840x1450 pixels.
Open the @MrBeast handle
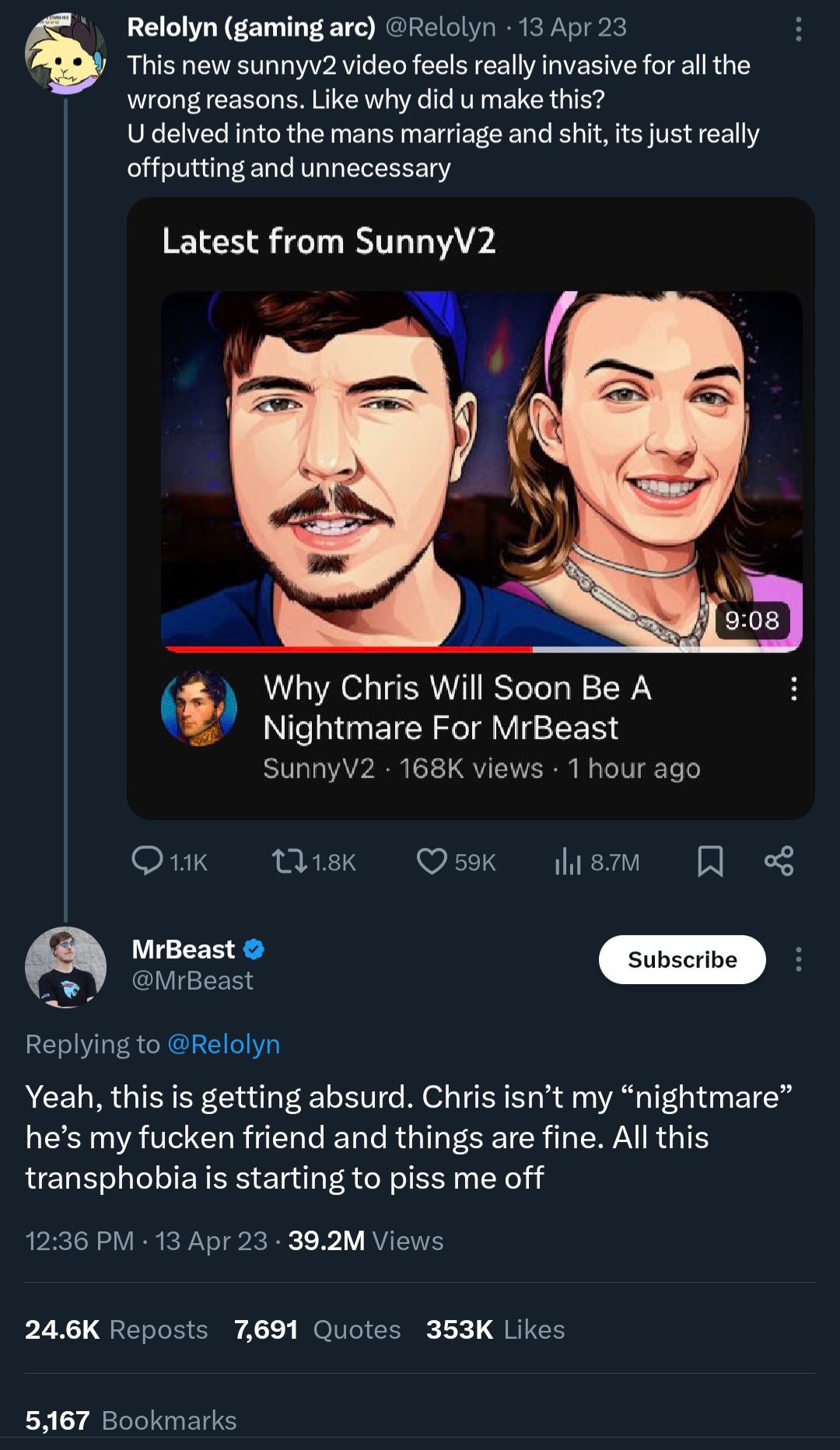(192, 980)
